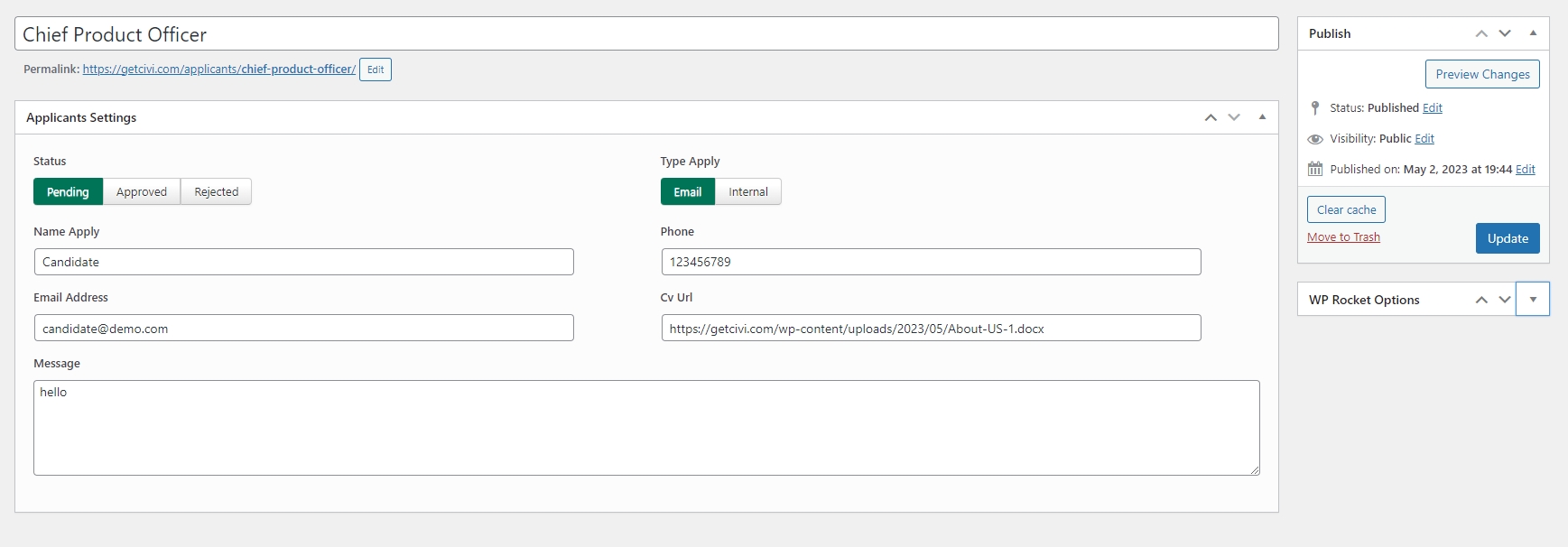
Task: Move Publish box down
Action: tap(1505, 33)
